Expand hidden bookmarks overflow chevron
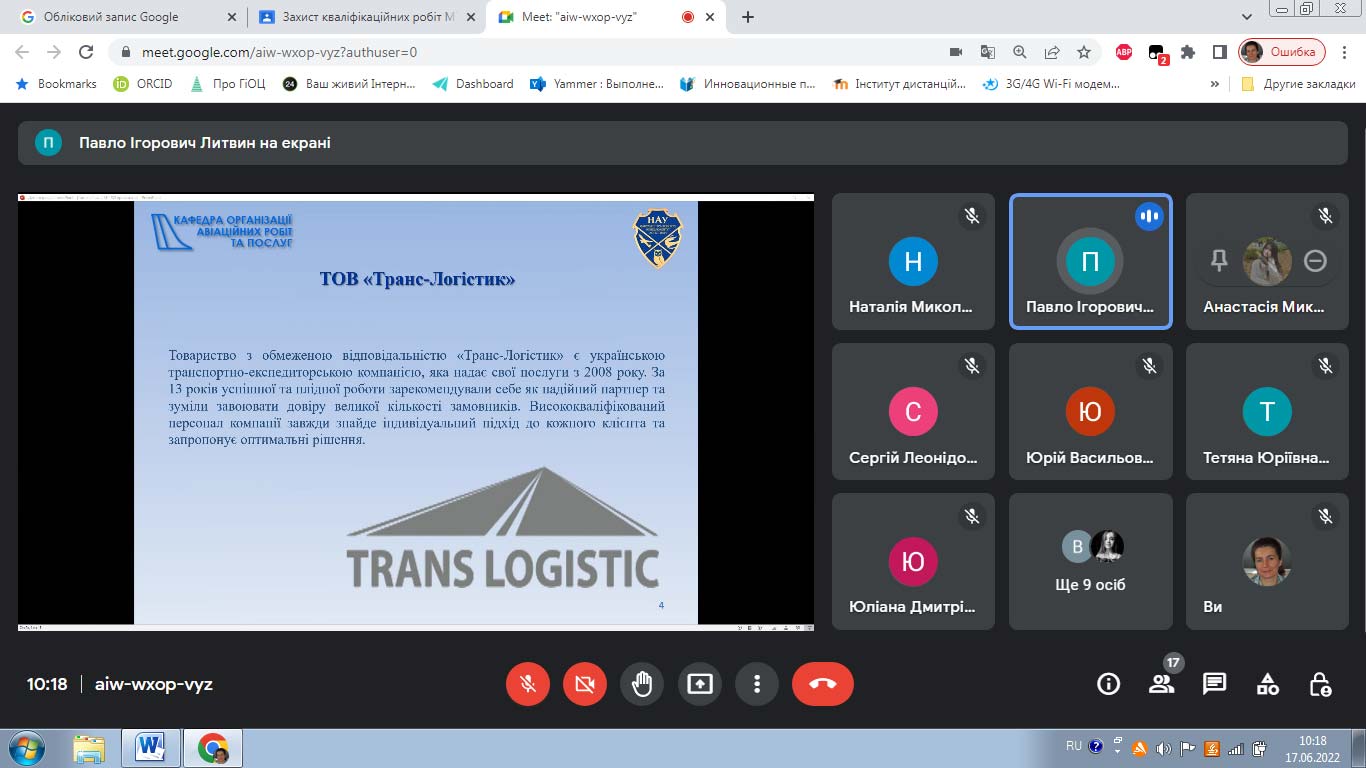 point(1215,84)
